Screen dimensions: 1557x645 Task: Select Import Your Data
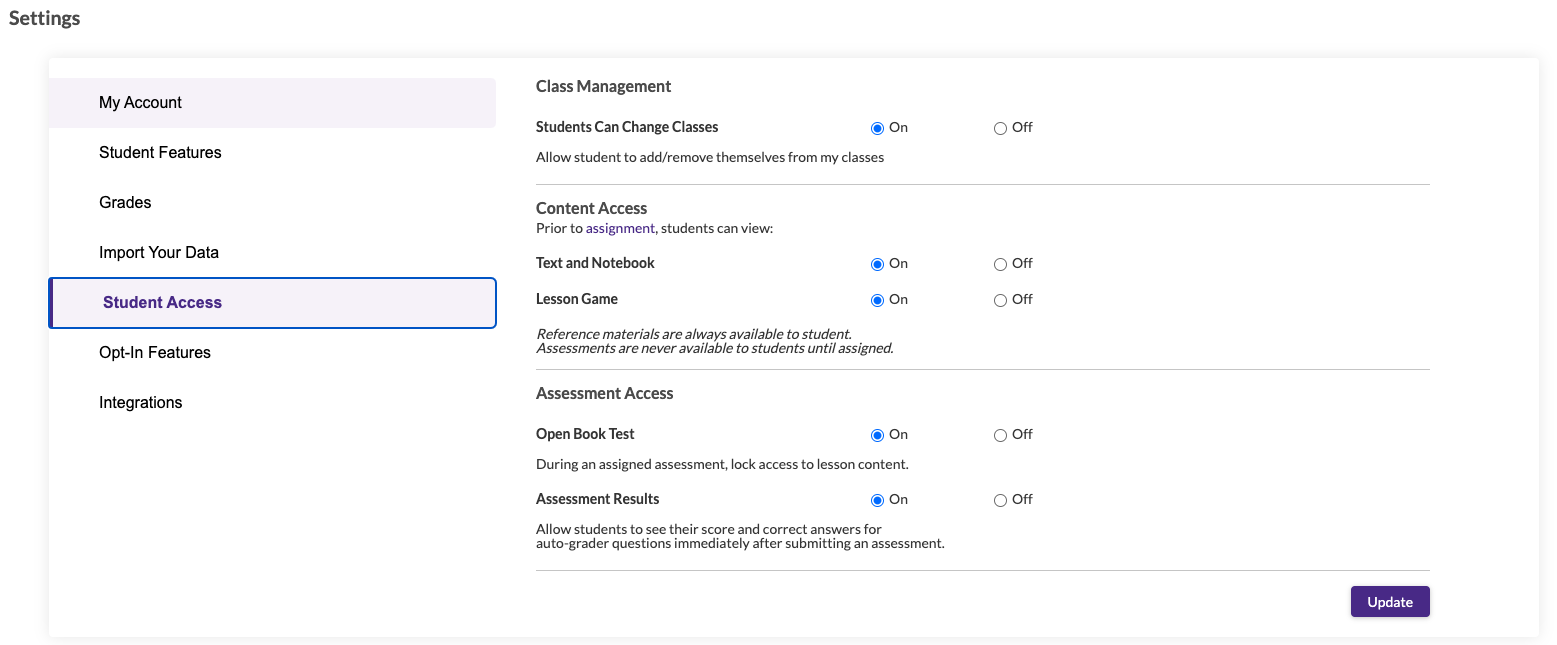[159, 252]
